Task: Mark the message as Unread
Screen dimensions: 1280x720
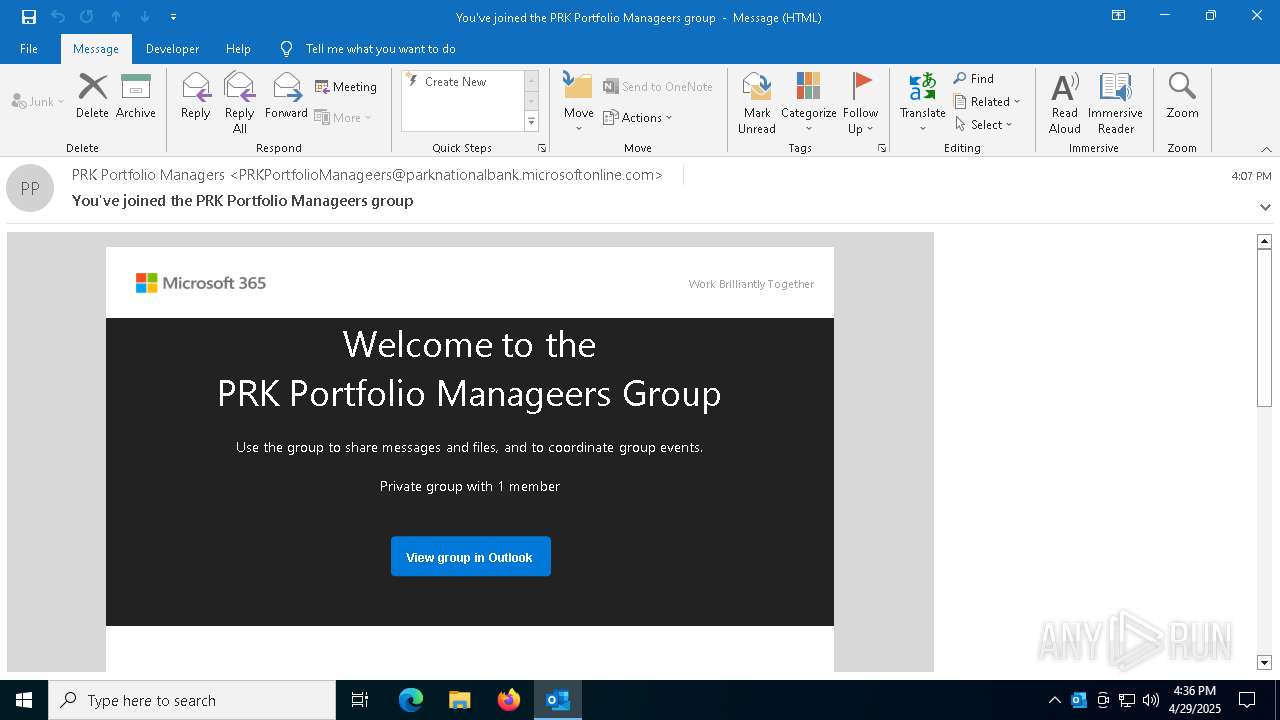Action: [757, 103]
